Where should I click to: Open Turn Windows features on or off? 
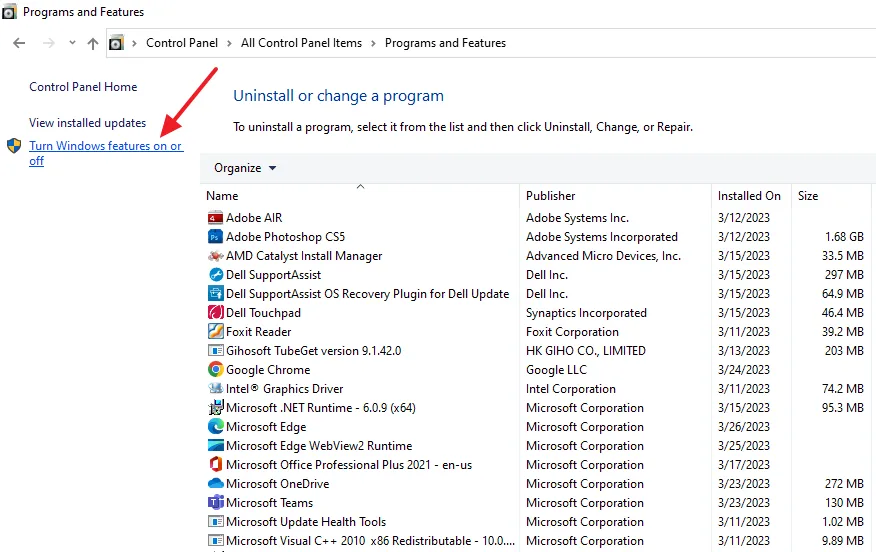[106, 153]
